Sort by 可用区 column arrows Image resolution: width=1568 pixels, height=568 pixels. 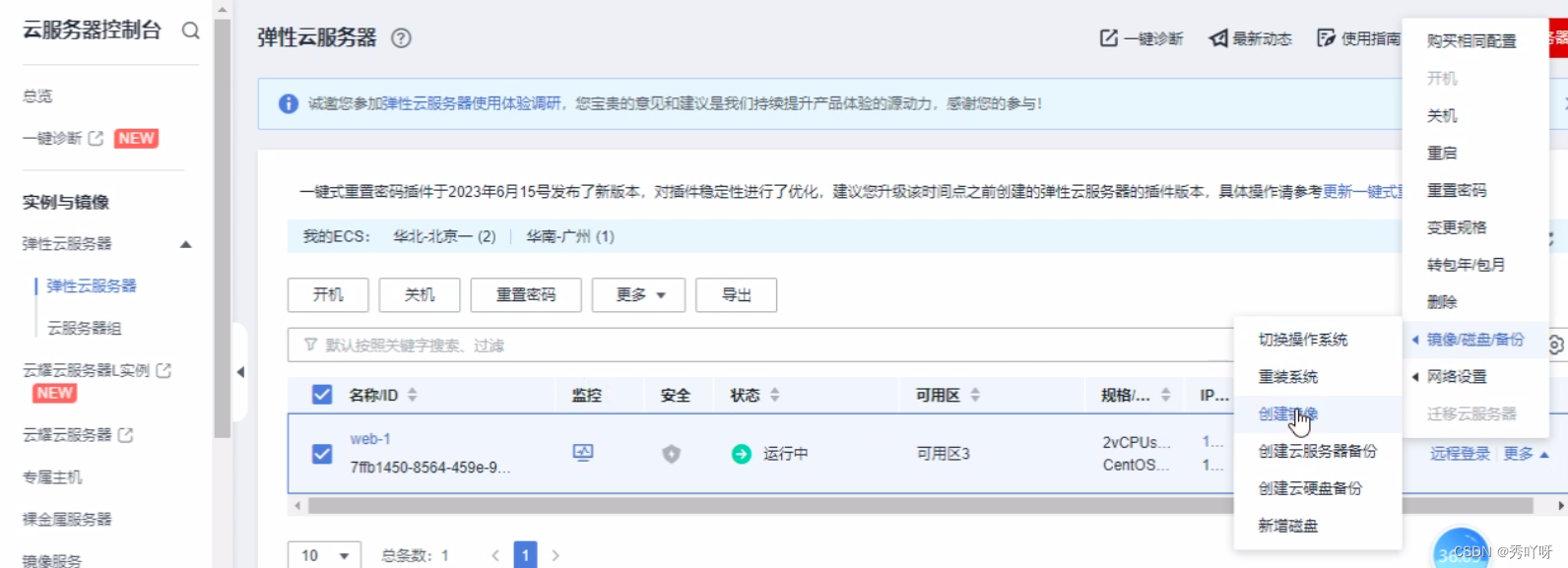pyautogui.click(x=975, y=395)
